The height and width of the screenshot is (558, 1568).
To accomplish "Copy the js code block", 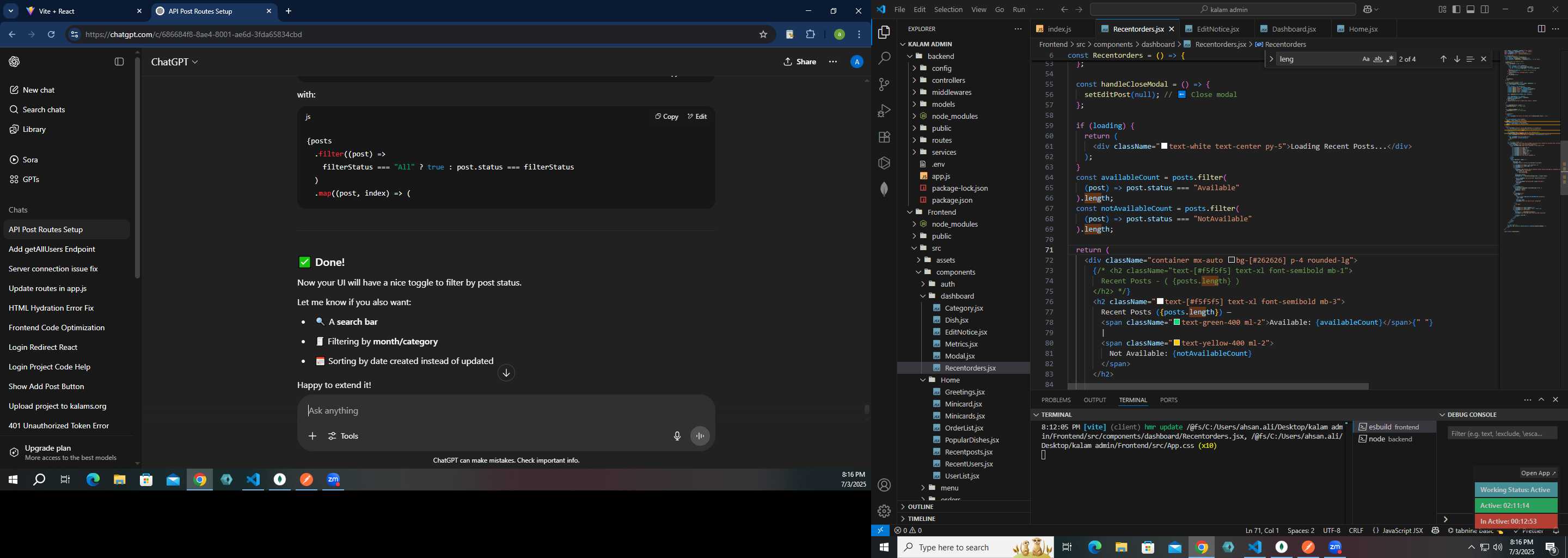I will (x=666, y=117).
